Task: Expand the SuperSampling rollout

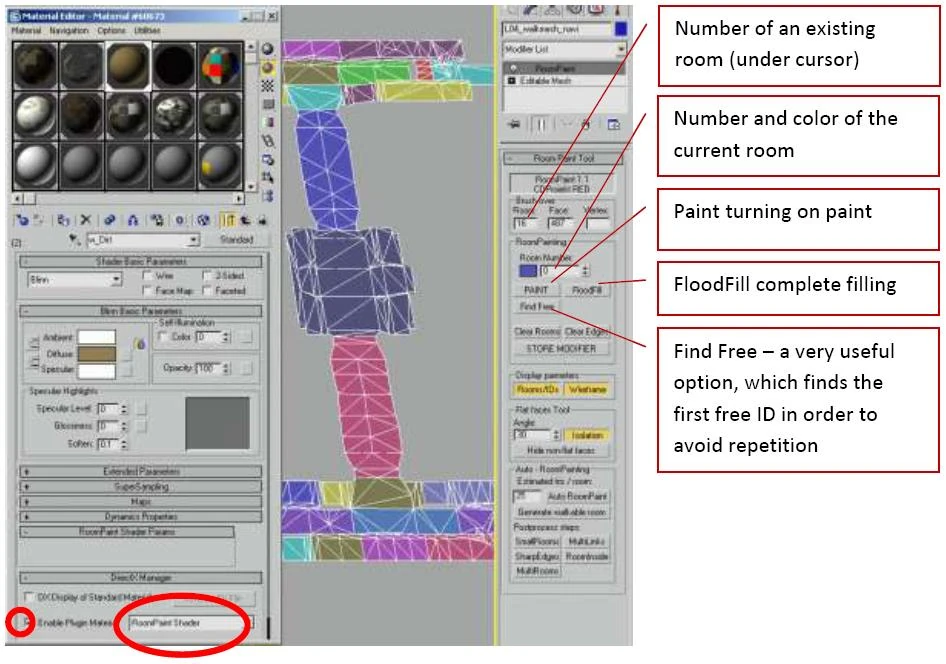Action: [x=141, y=486]
